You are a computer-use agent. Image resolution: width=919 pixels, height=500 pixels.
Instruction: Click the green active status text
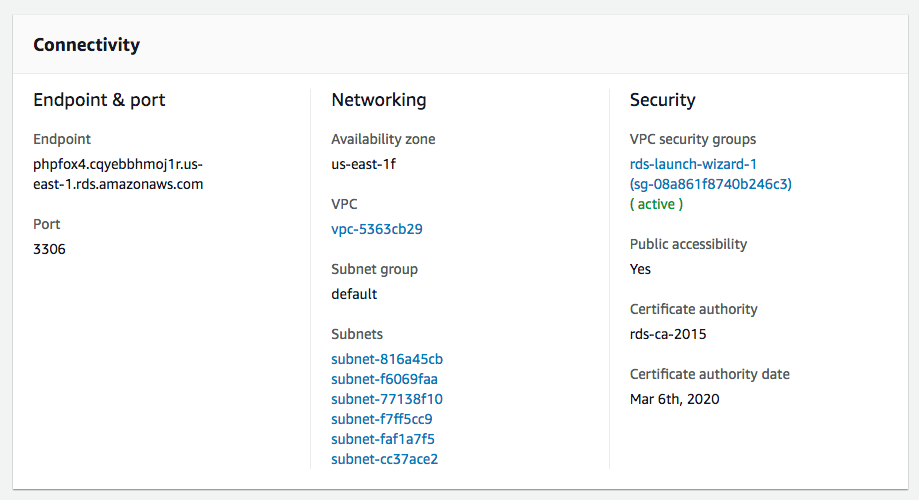656,204
